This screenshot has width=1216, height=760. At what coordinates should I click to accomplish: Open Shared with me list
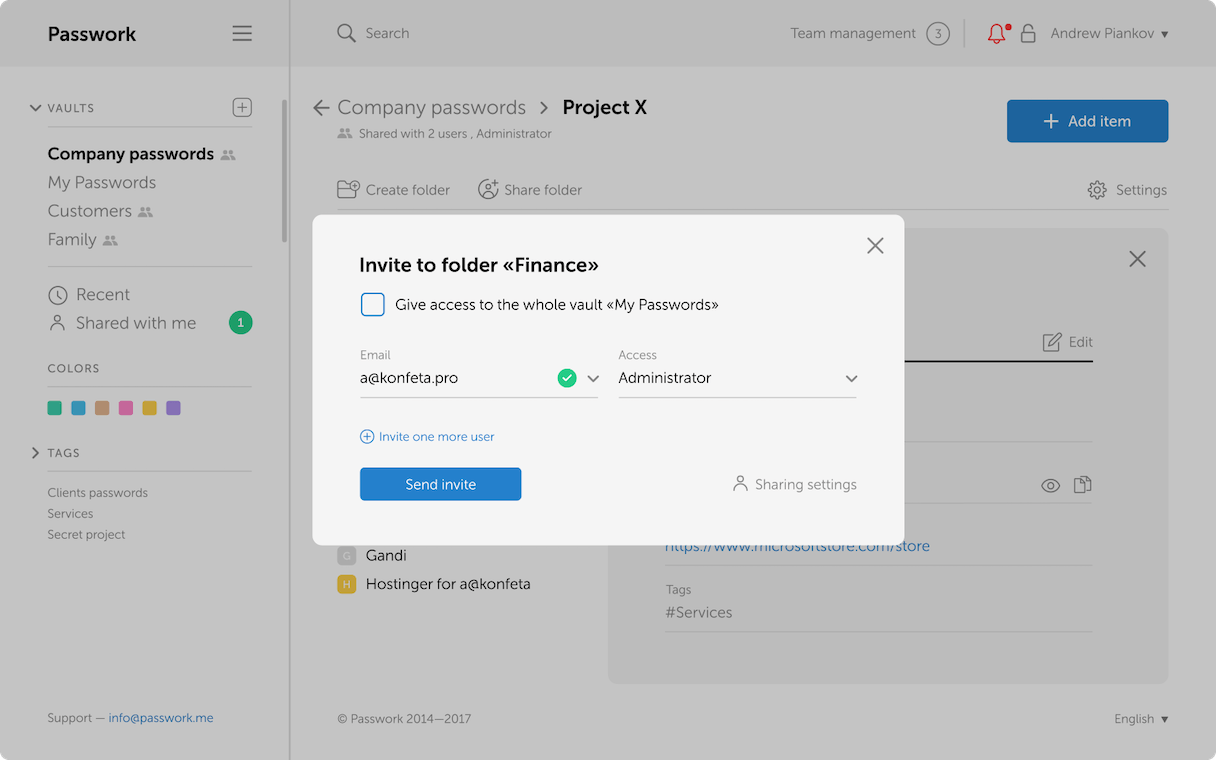(136, 323)
